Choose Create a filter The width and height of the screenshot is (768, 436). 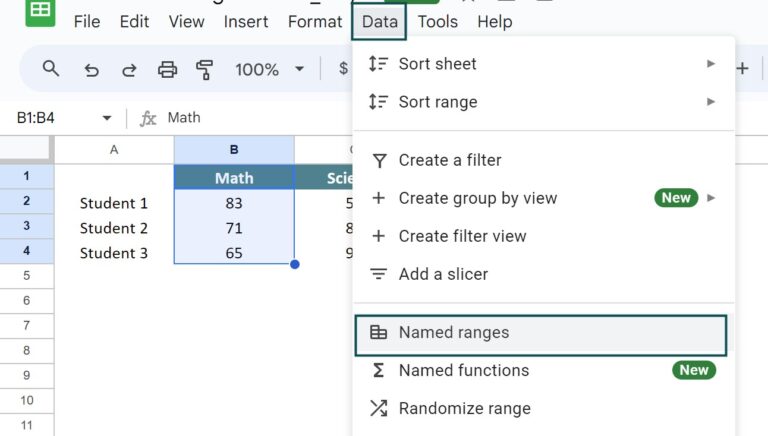click(543, 160)
